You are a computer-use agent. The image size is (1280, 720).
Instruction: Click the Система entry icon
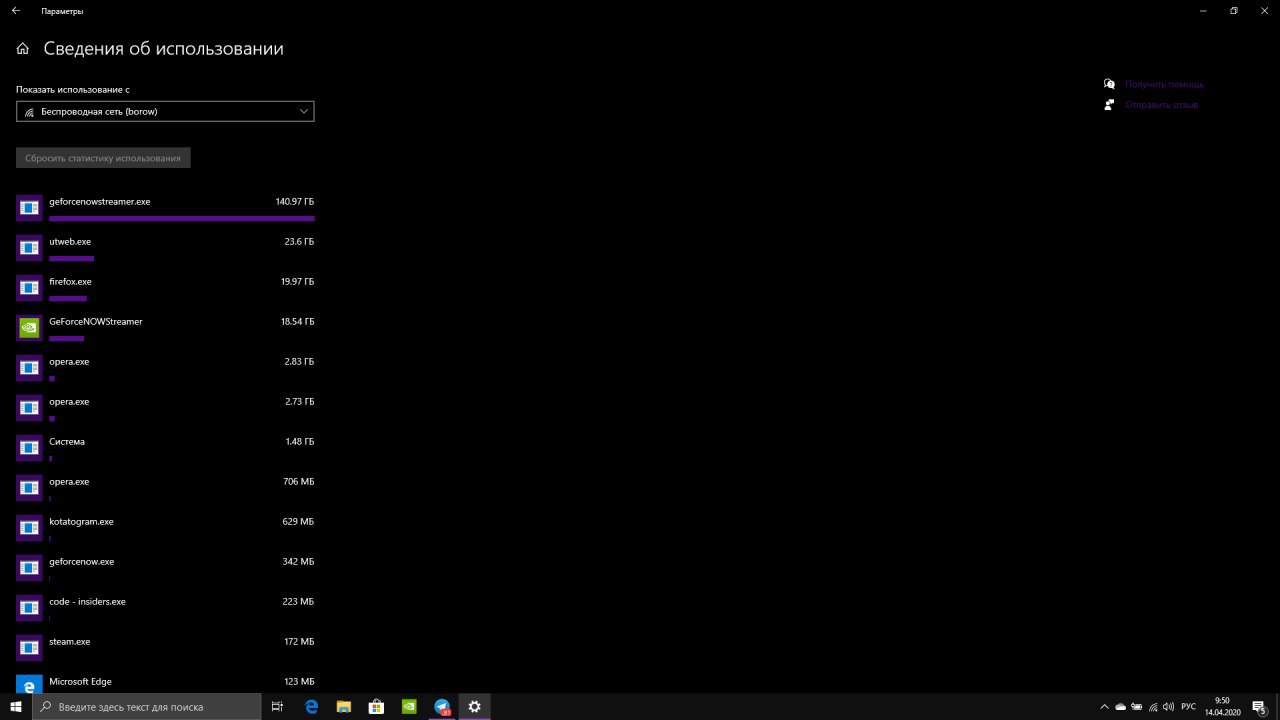pyautogui.click(x=29, y=448)
